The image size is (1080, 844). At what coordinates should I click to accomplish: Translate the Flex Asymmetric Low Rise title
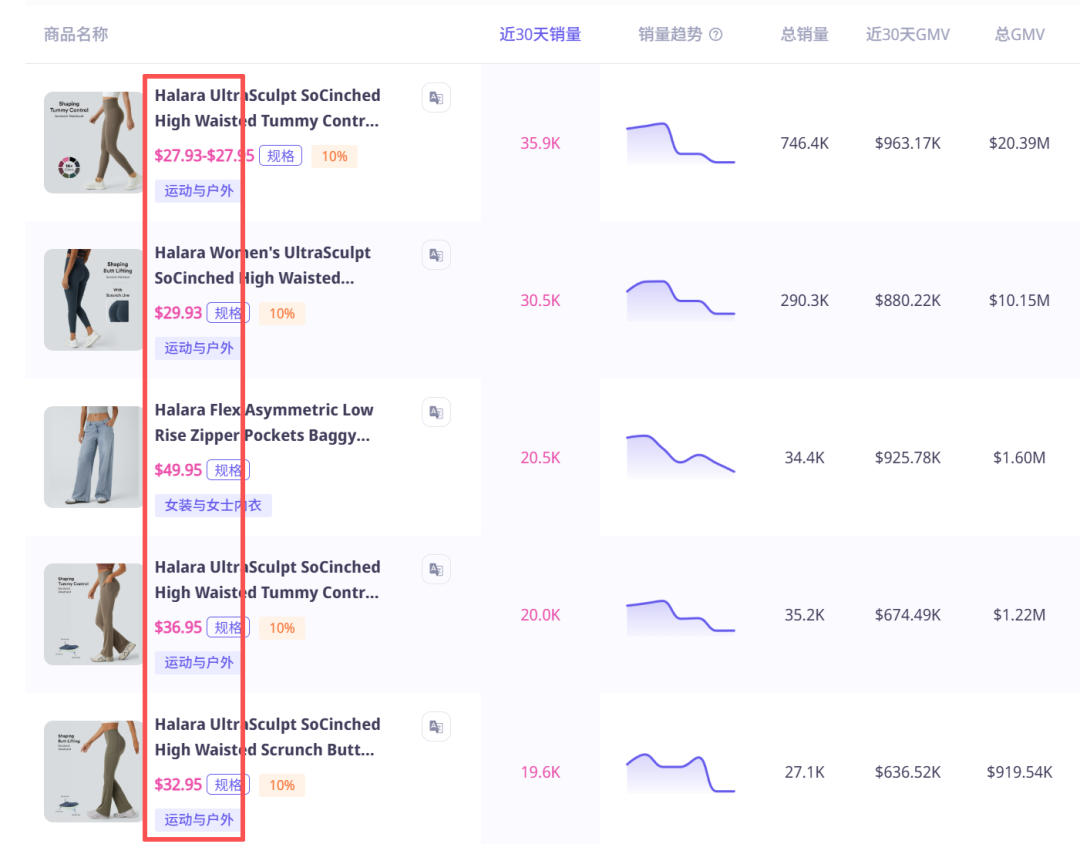(436, 412)
